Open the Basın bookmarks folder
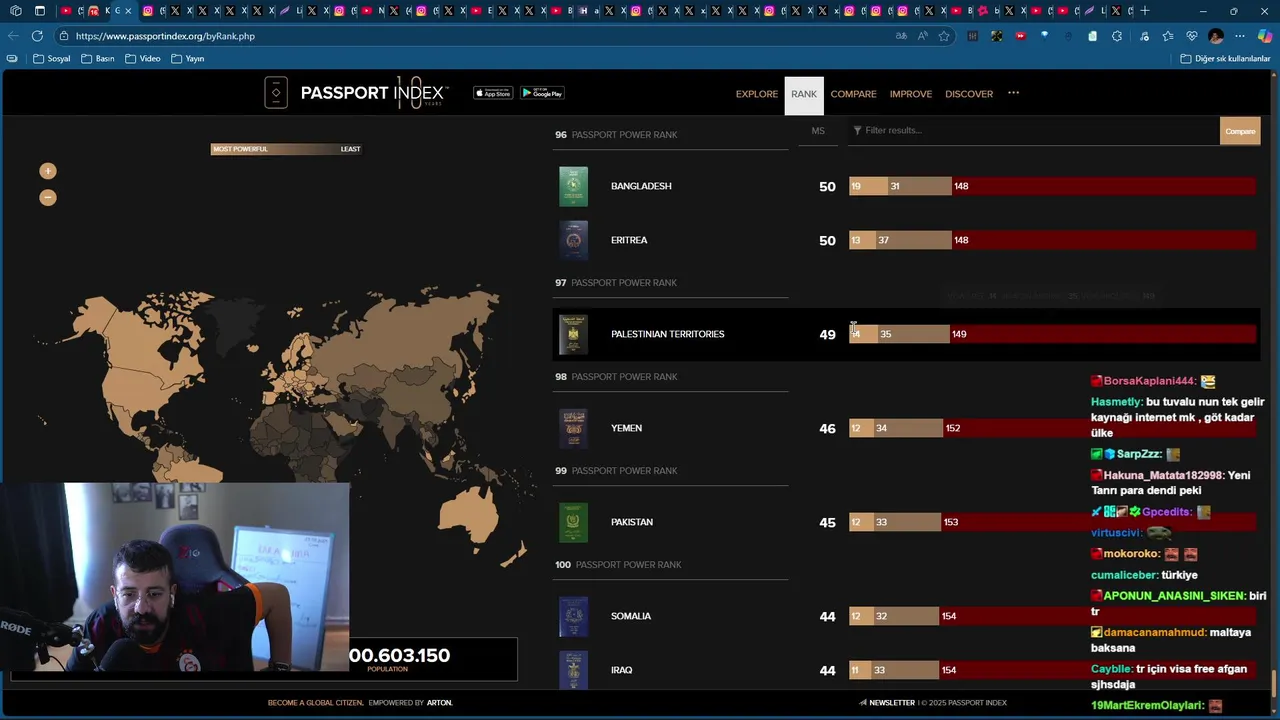The height and width of the screenshot is (720, 1280). click(97, 59)
